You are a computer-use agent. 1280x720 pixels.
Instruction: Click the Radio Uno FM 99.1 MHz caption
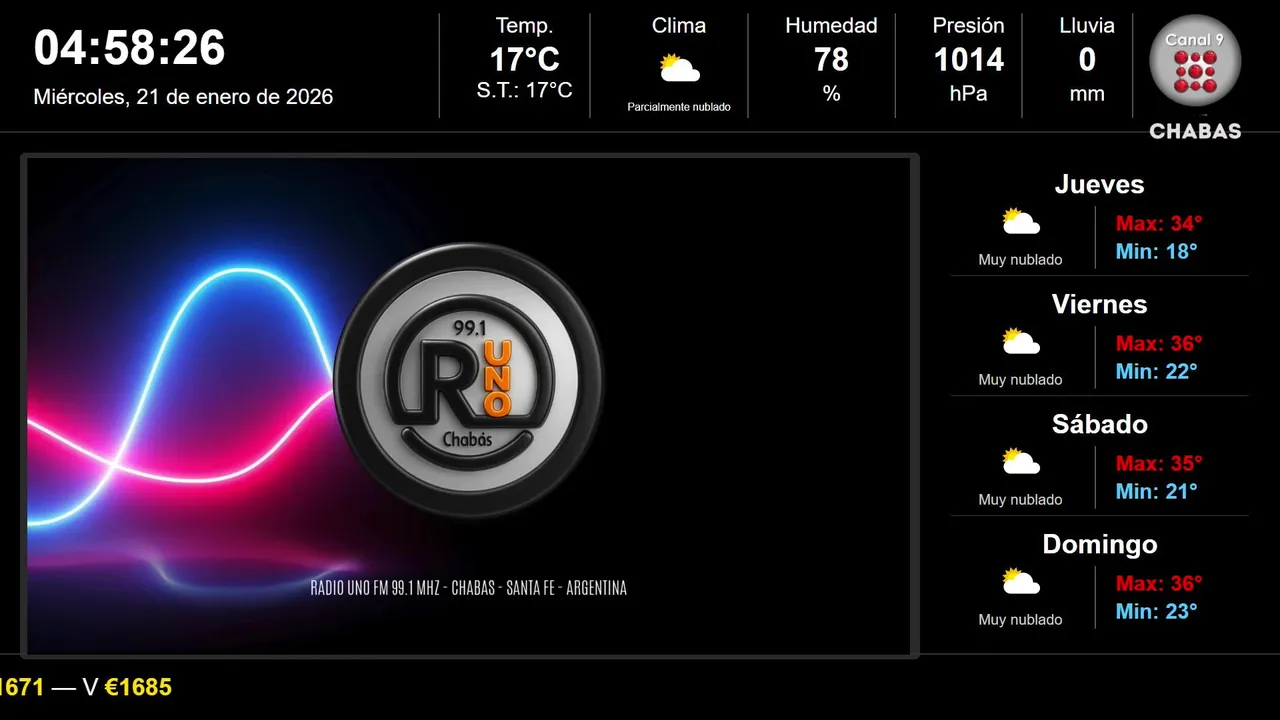click(x=469, y=588)
